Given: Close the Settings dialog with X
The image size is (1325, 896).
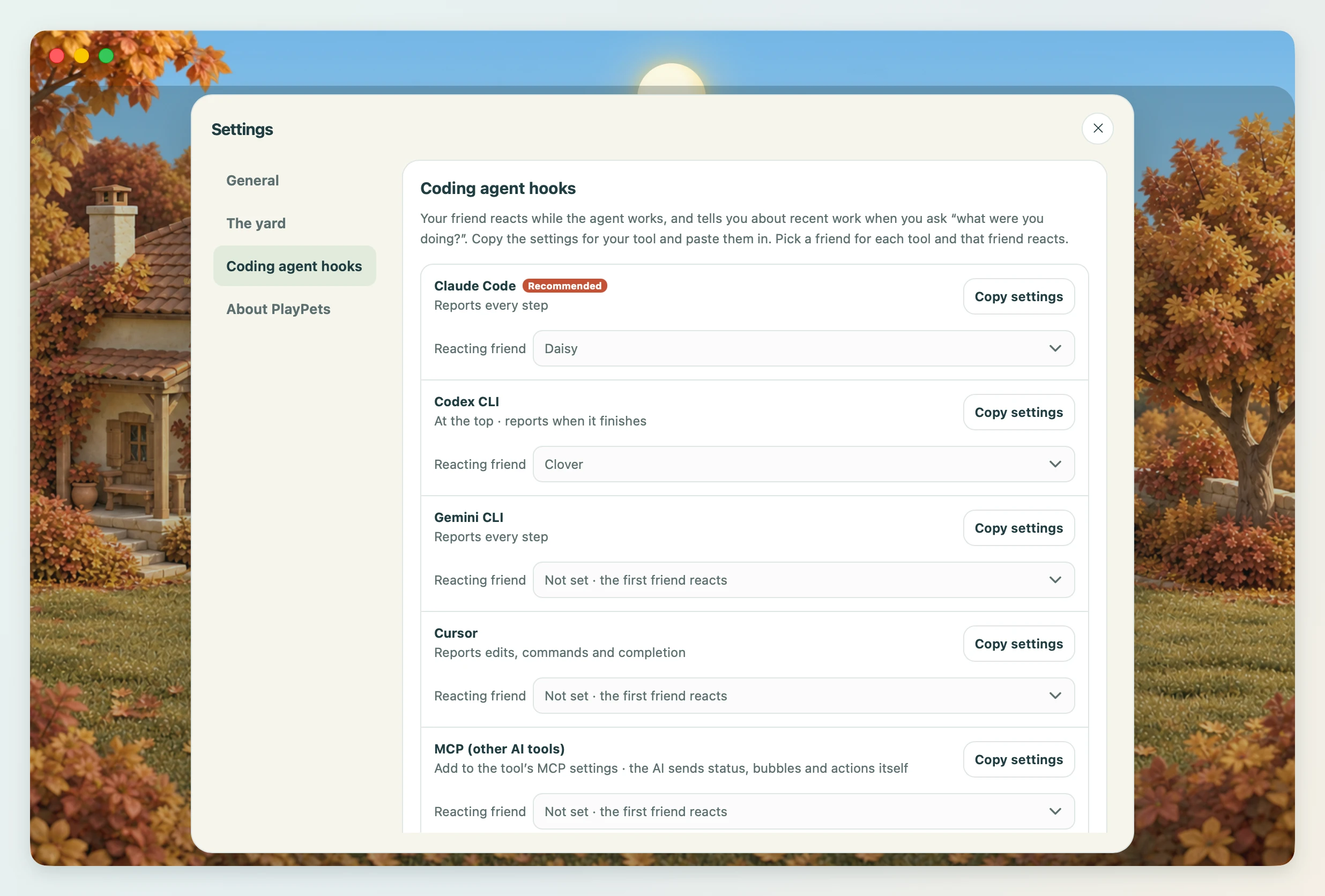Looking at the screenshot, I should (1098, 129).
